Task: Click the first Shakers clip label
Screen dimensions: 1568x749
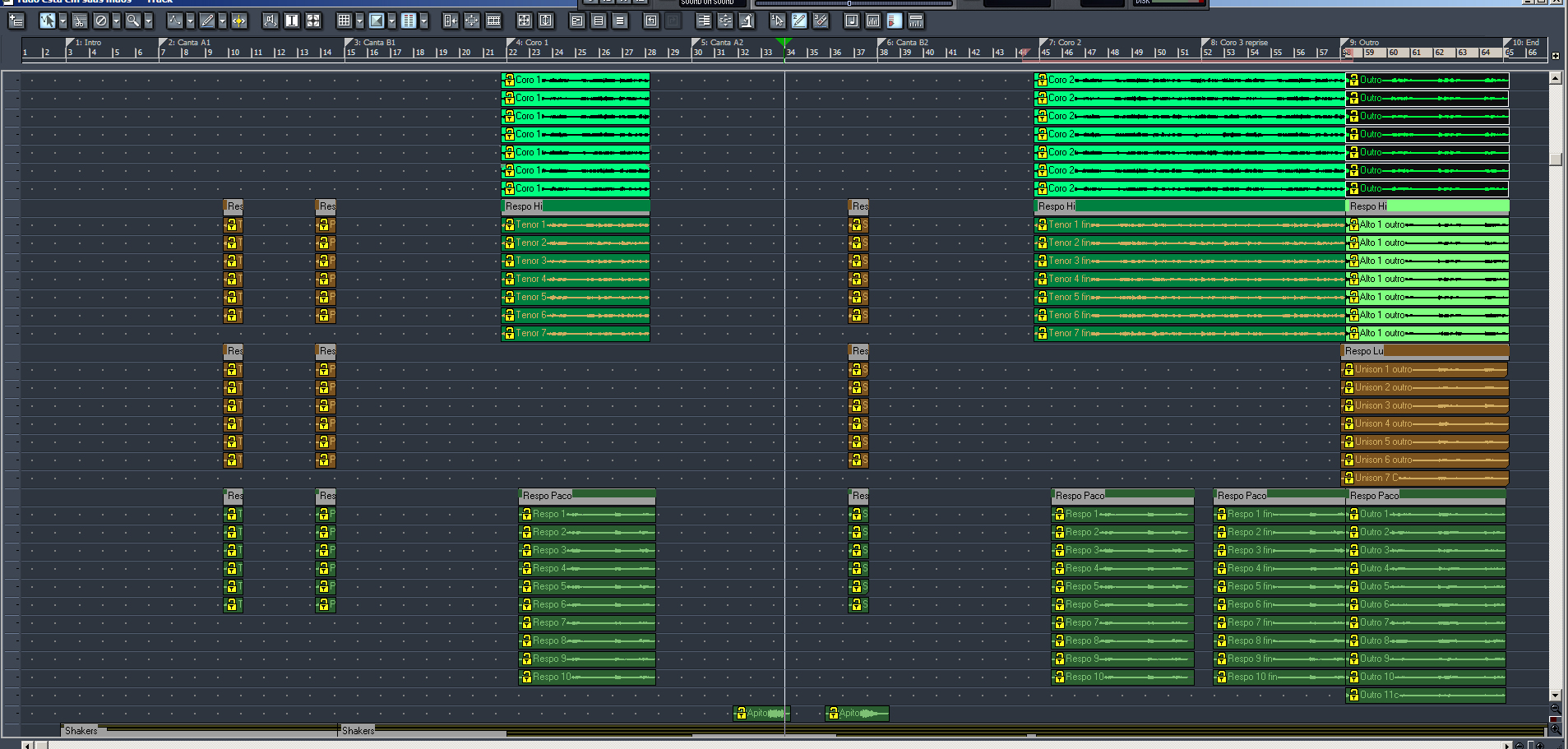Action: [x=81, y=731]
